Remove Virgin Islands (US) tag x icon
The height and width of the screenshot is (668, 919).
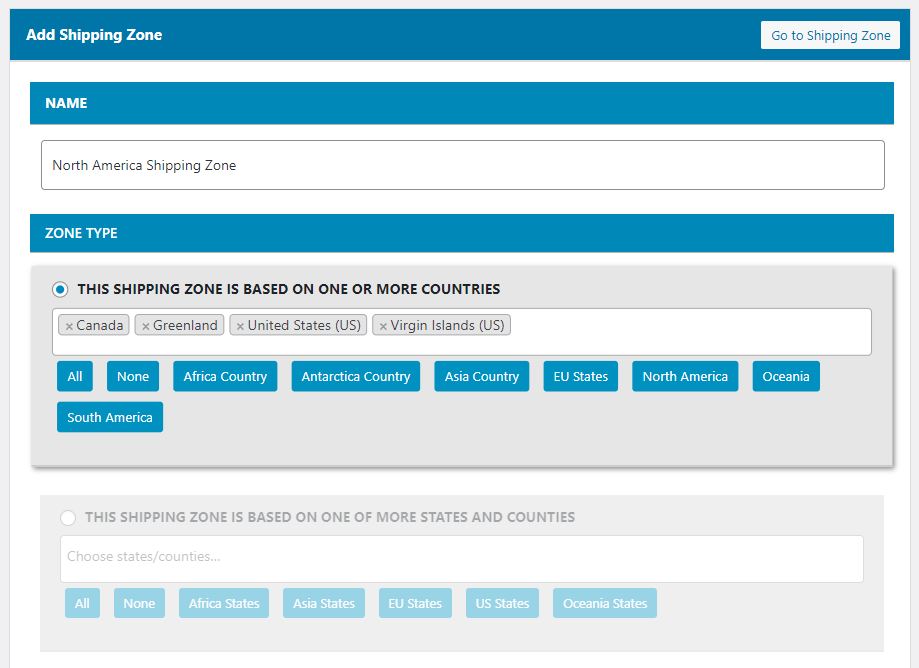tap(383, 326)
